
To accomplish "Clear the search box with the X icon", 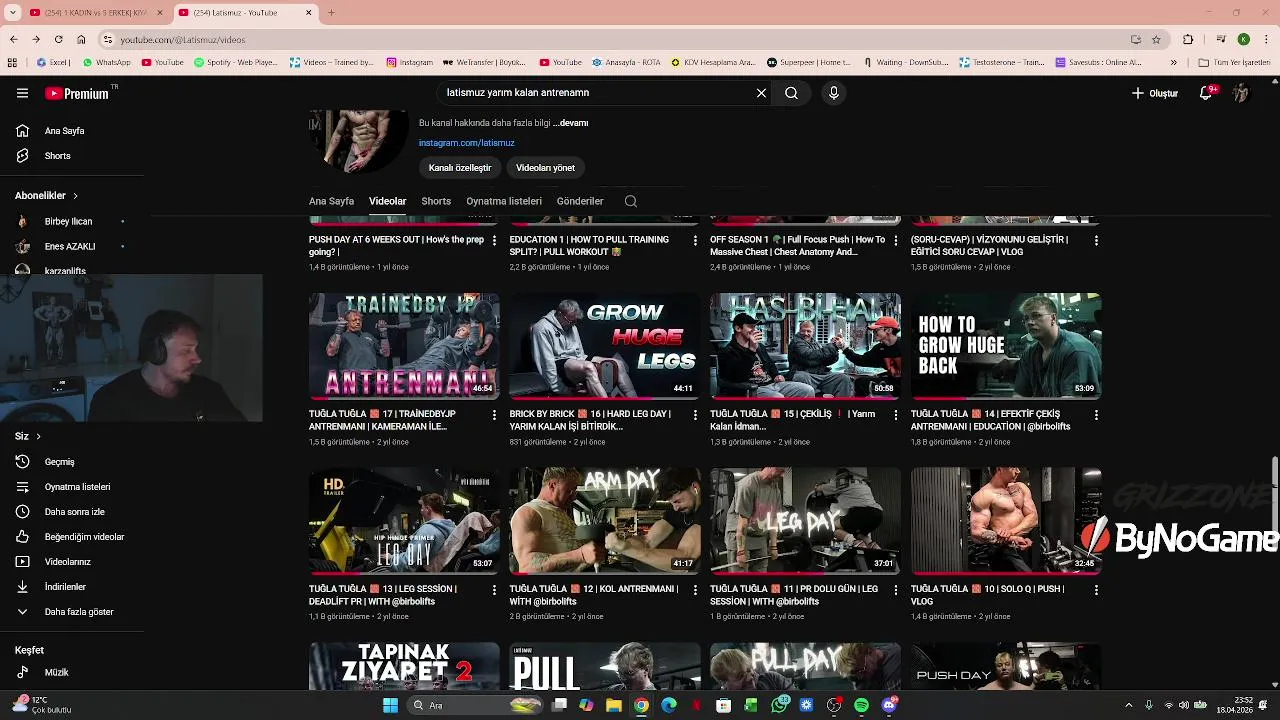I will pos(761,93).
